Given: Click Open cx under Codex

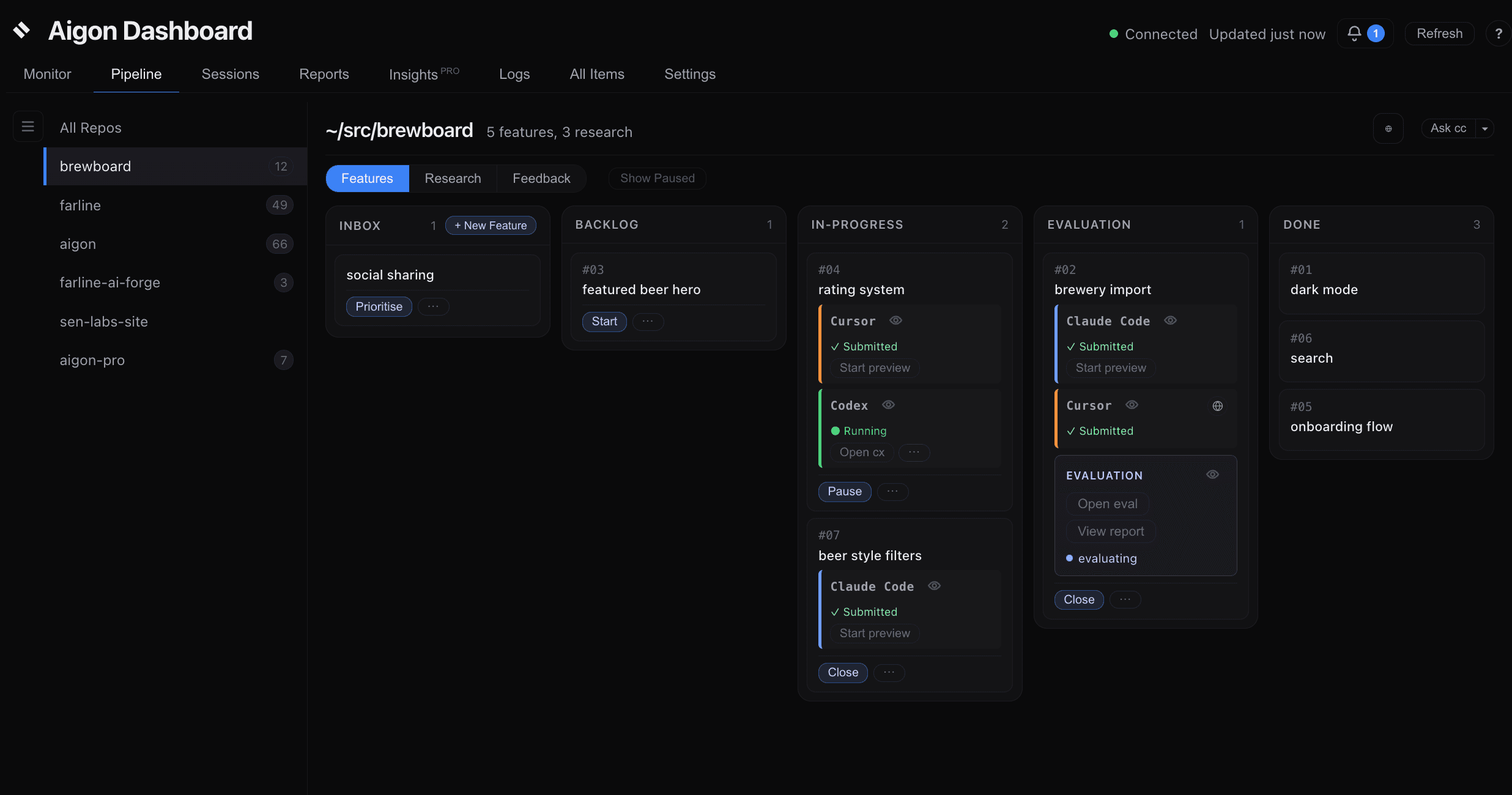Looking at the screenshot, I should click(x=862, y=453).
